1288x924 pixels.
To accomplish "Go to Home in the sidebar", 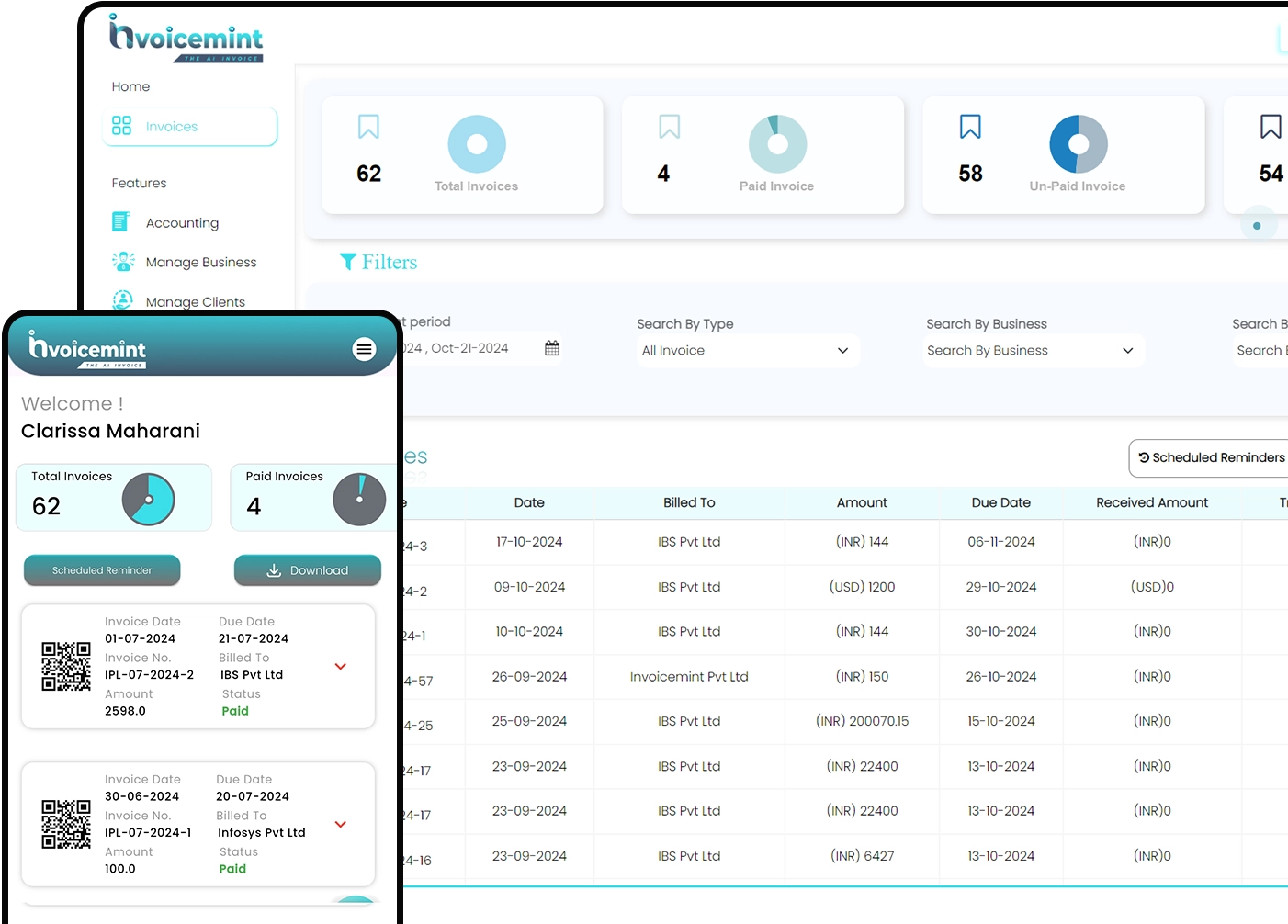I will tap(130, 86).
